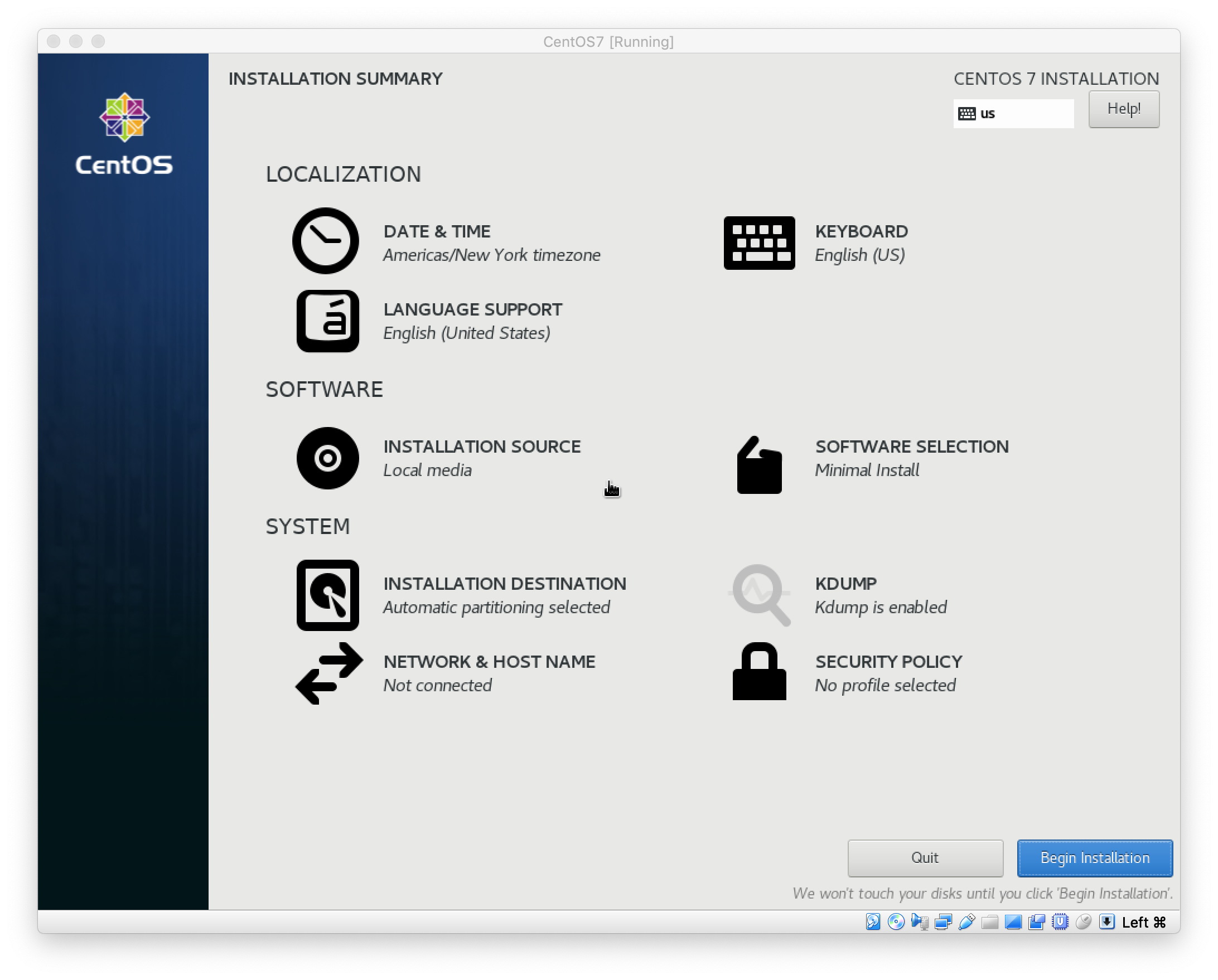
Task: Click VirtualBox USB device status icon
Action: (966, 922)
